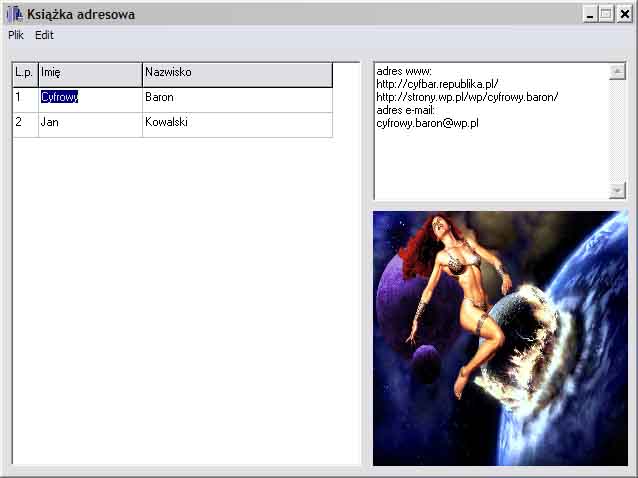Image resolution: width=638 pixels, height=478 pixels.
Task: Select the highlighted Cyfrowy name cell
Action: click(90, 100)
